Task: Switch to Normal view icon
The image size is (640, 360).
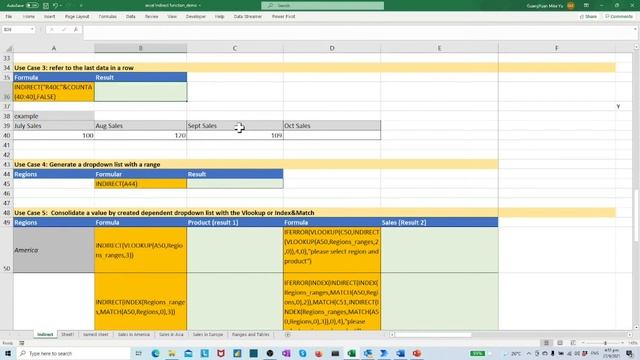Action: point(546,343)
